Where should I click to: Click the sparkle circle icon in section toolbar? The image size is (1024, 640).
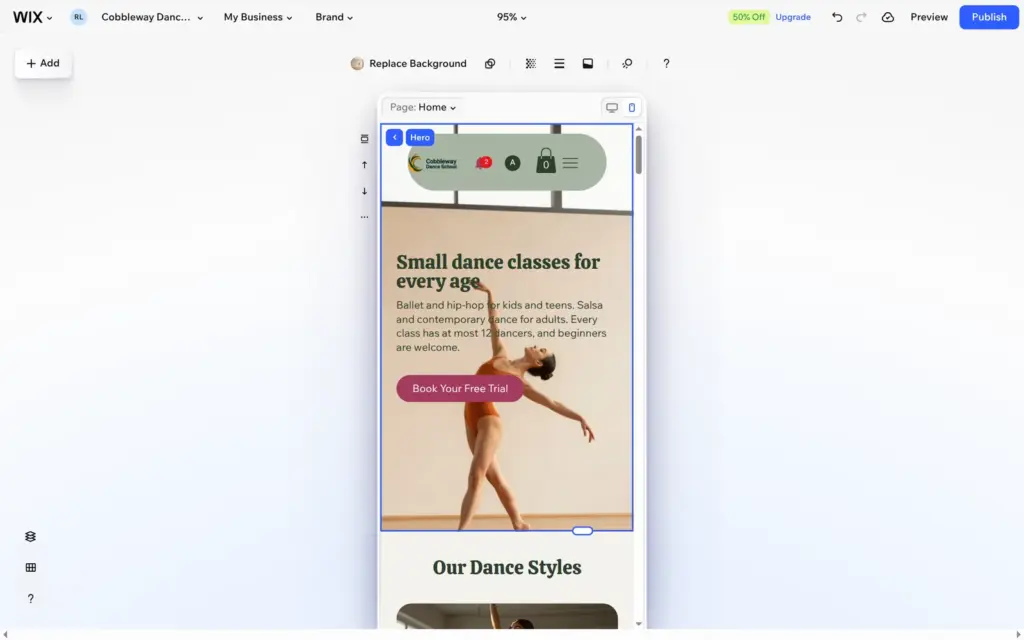627,63
